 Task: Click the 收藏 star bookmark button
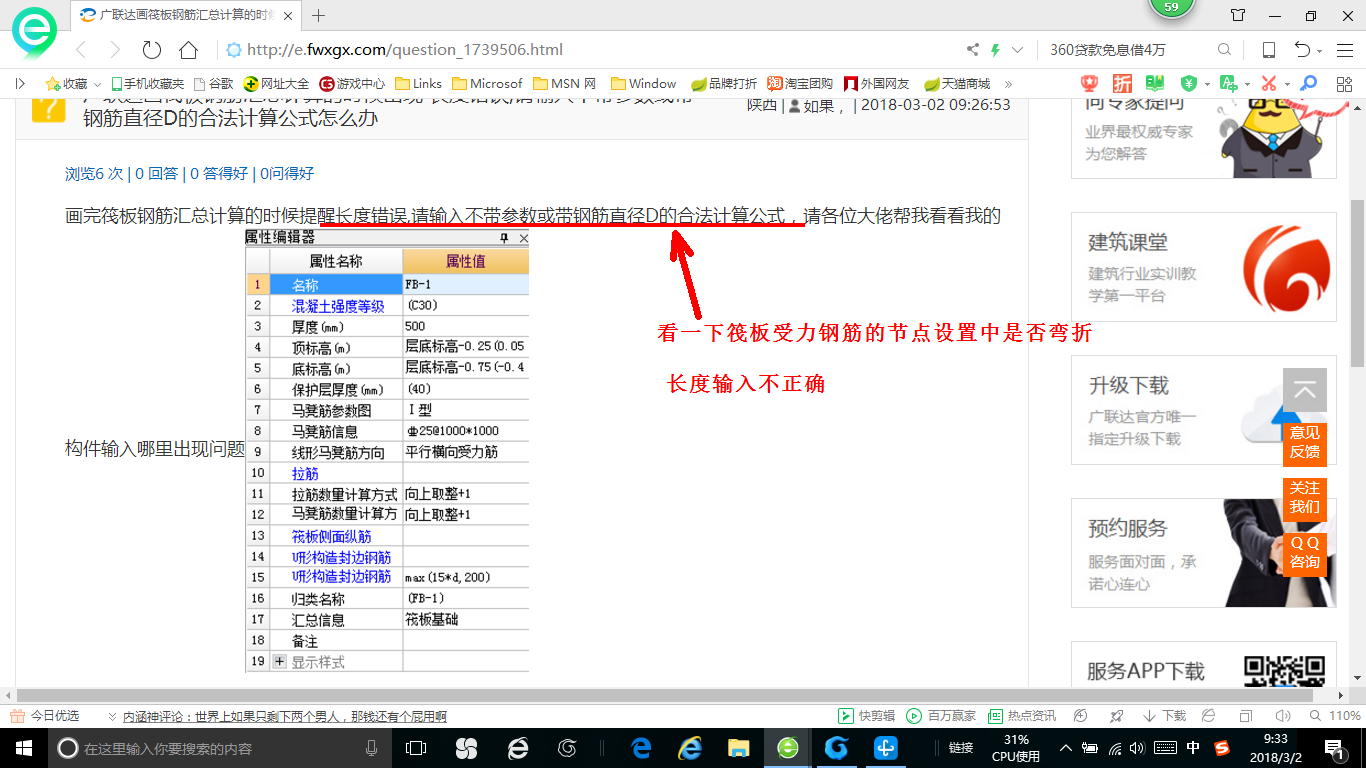click(x=66, y=84)
